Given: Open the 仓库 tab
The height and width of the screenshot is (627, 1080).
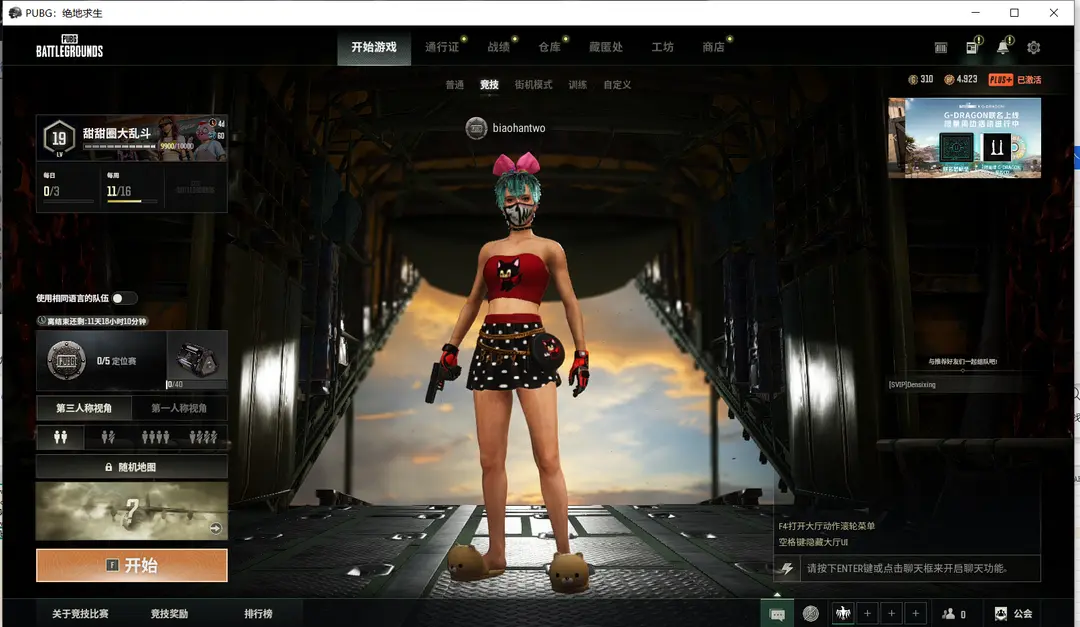Looking at the screenshot, I should coord(550,47).
